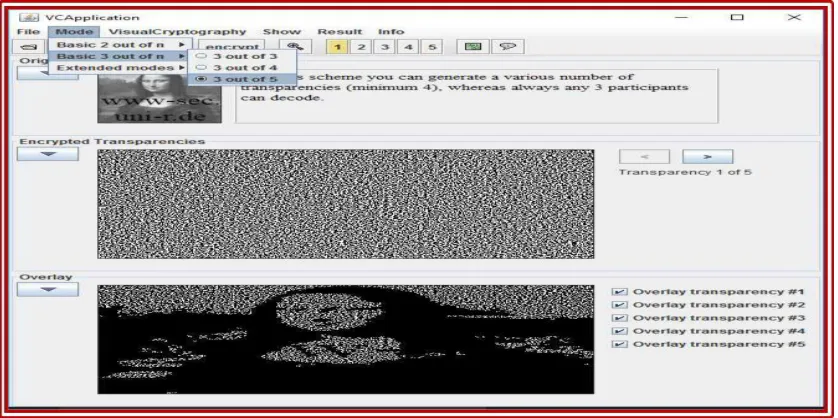The width and height of the screenshot is (838, 418).
Task: Go to next transparency with > button
Action: 708,157
